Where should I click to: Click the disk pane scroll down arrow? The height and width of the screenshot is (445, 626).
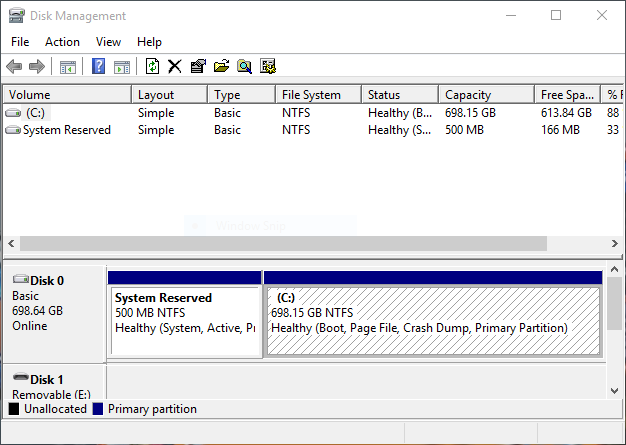(x=614, y=391)
